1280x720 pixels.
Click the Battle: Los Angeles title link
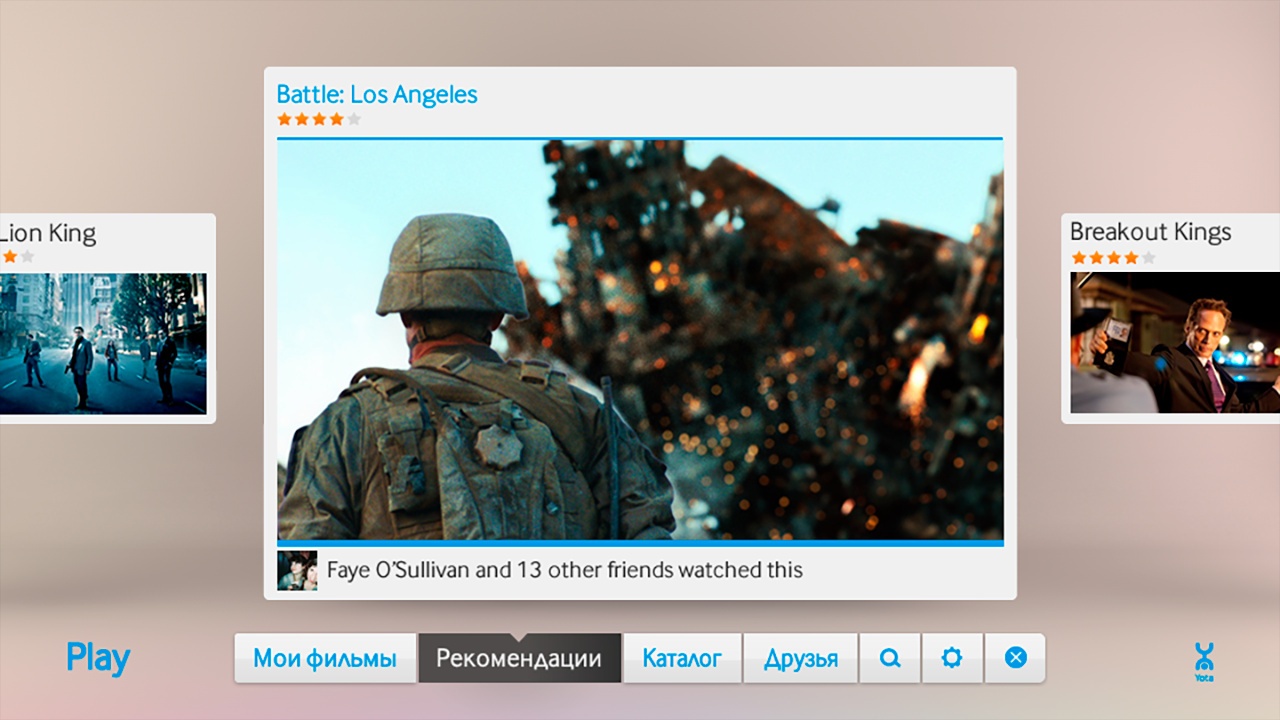pos(377,94)
